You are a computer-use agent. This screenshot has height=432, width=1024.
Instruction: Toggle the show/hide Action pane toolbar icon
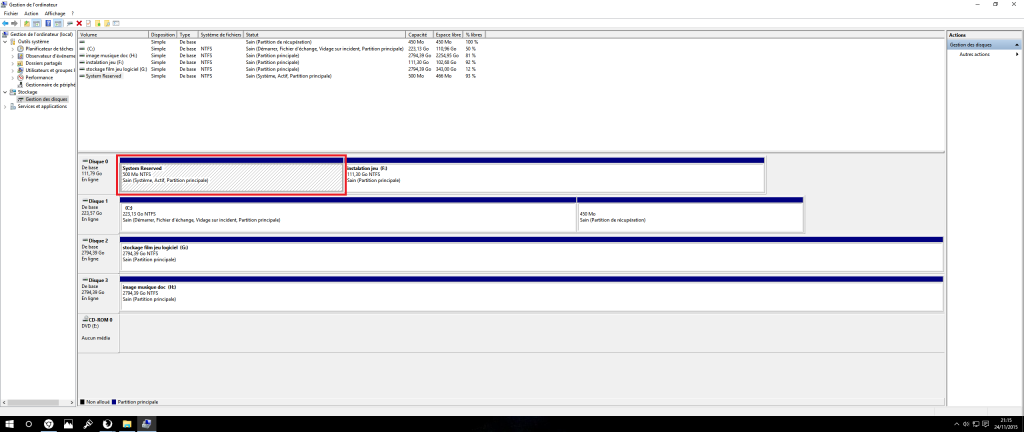(x=57, y=23)
